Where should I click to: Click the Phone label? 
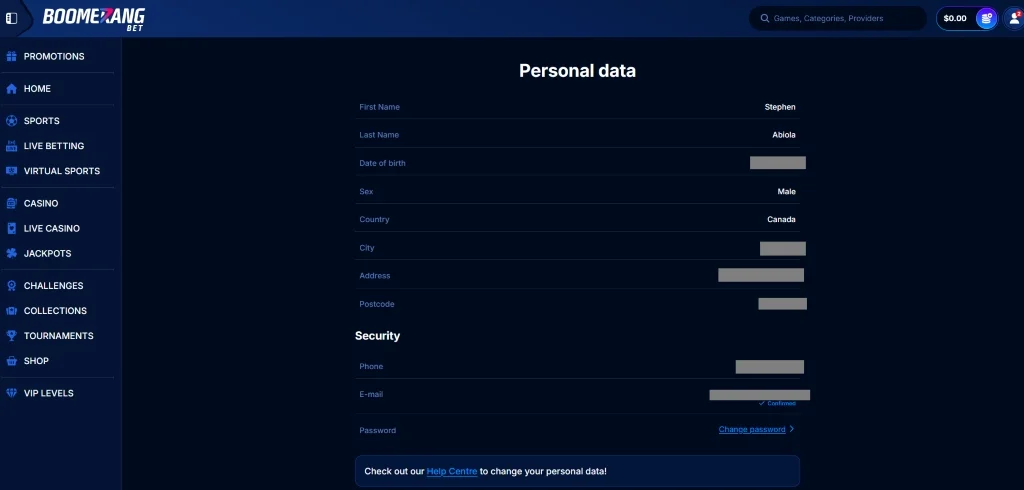(371, 367)
